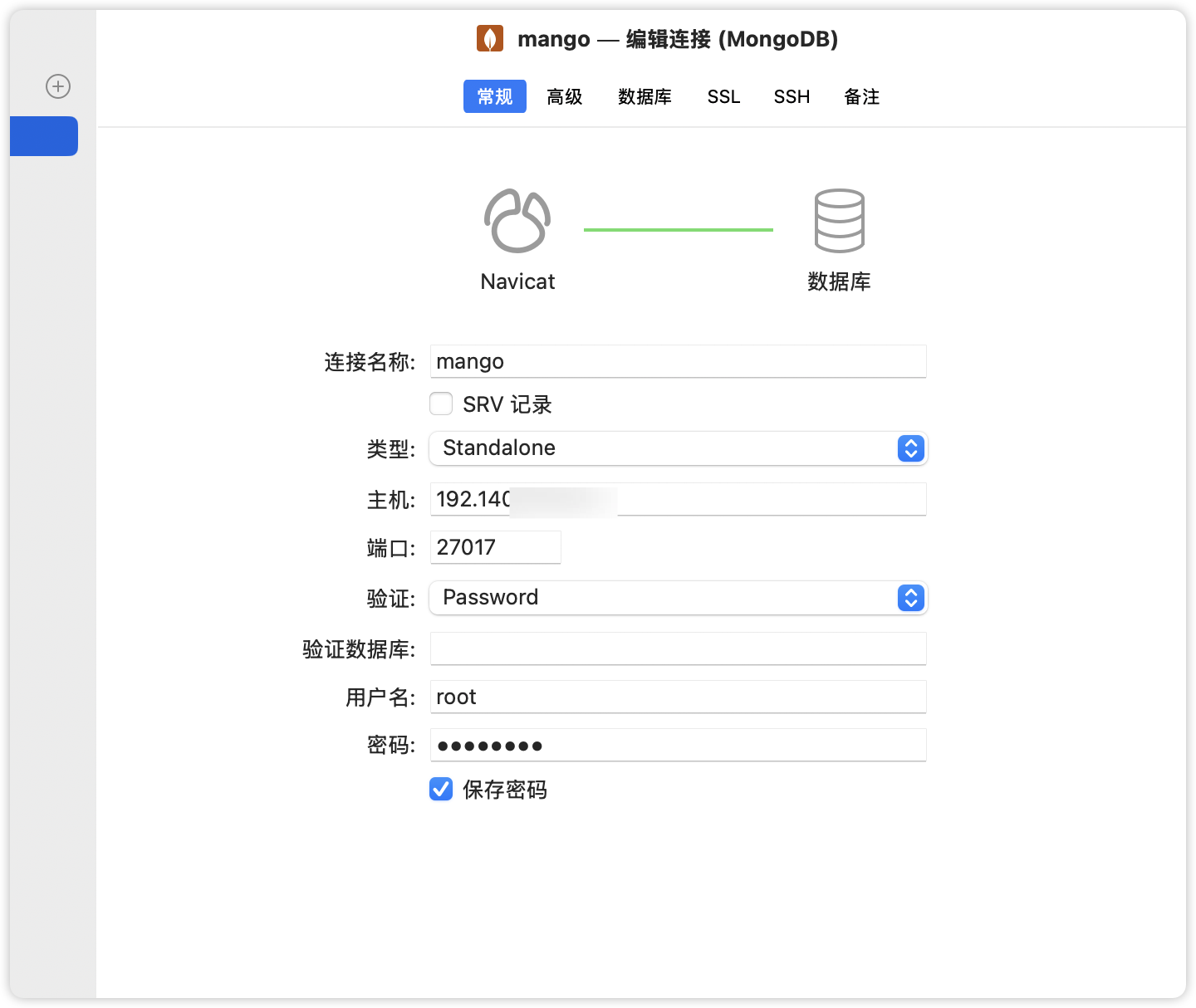Click the MongoDB leaf icon in title
Viewport: 1196px width, 1008px height.
(x=490, y=38)
